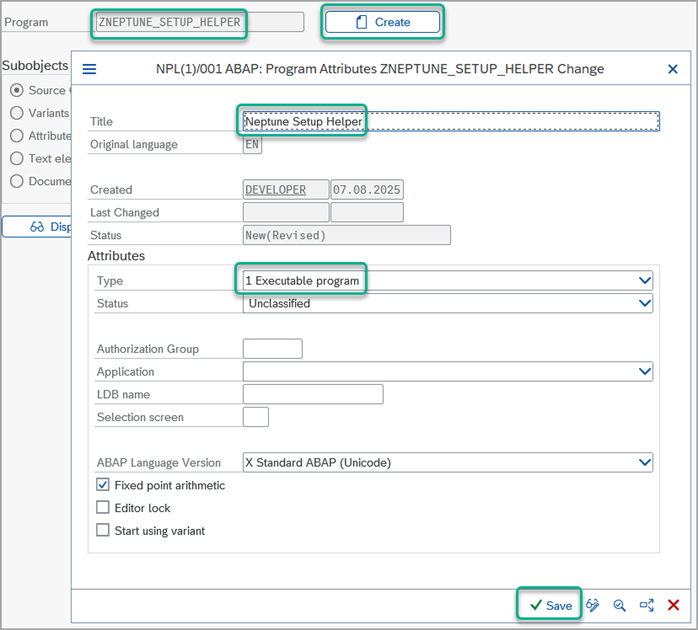698x630 pixels.
Task: Click the created date 07.08.2025
Action: pyautogui.click(x=367, y=190)
